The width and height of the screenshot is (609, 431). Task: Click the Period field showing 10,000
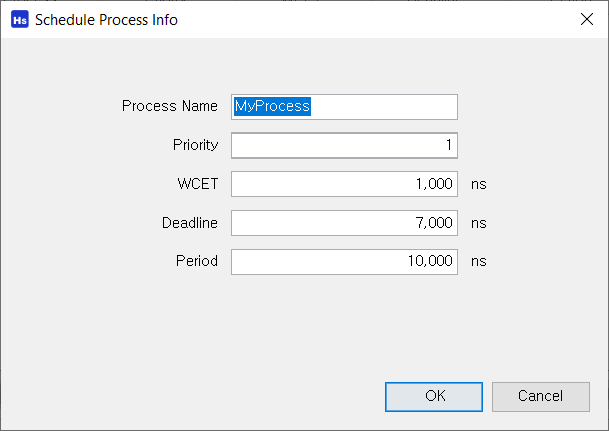pyautogui.click(x=344, y=262)
